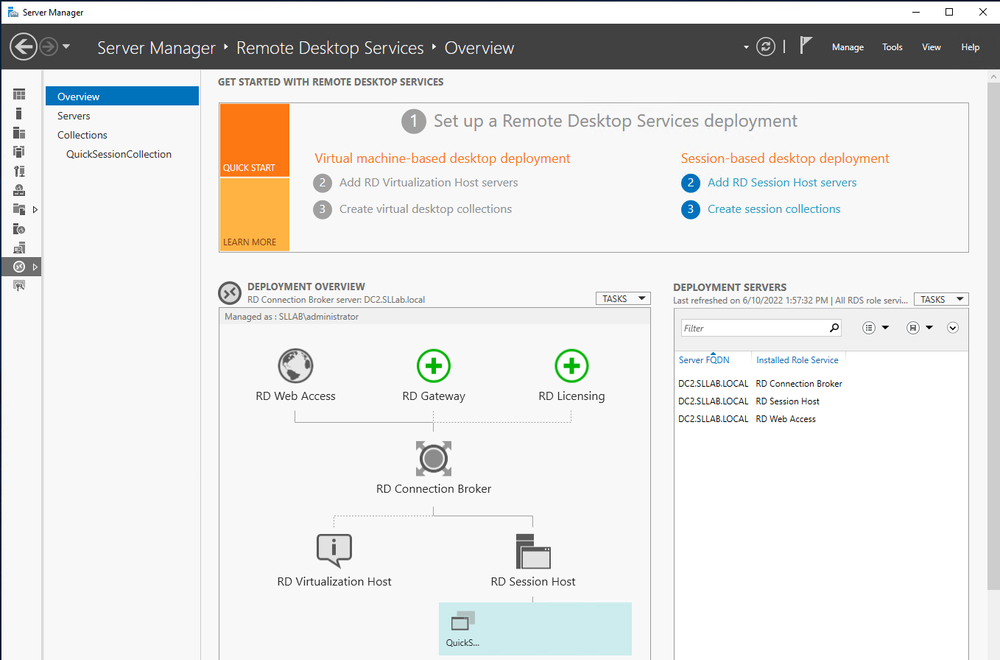Click the LEARN MORE tile
1000x660 pixels.
pyautogui.click(x=254, y=214)
